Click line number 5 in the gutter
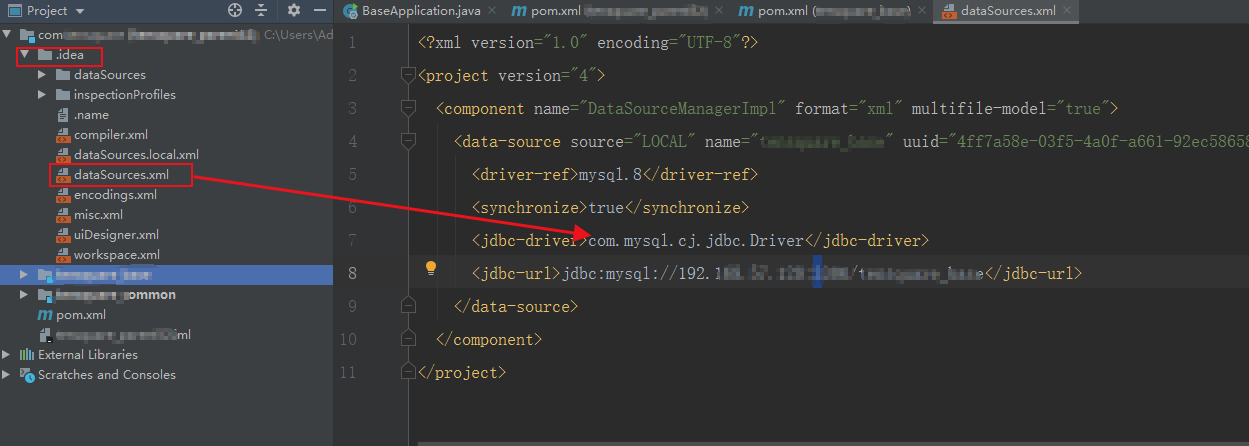Viewport: 1249px width, 446px height. pyautogui.click(x=352, y=174)
